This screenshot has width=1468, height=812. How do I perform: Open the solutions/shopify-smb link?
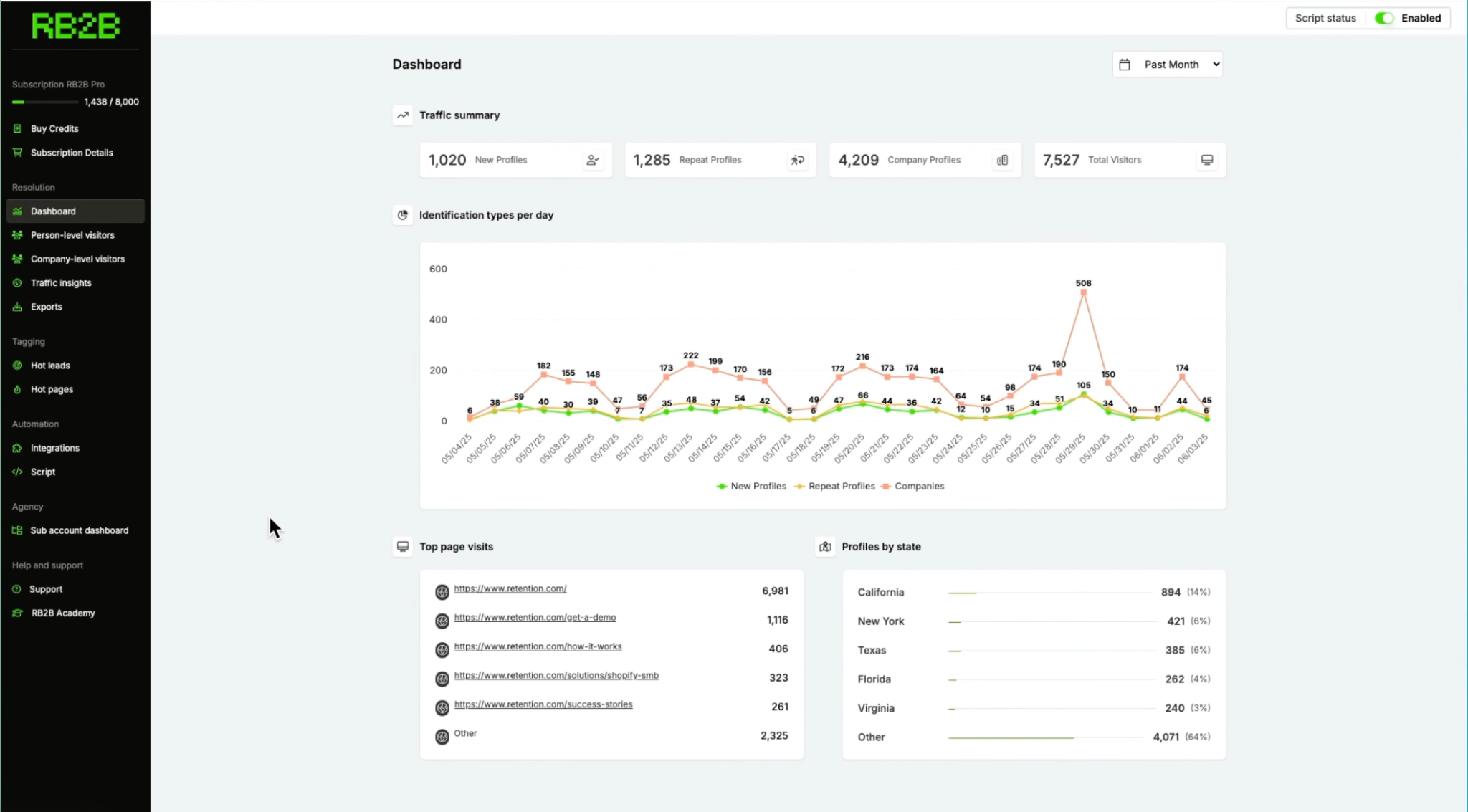pyautogui.click(x=556, y=675)
